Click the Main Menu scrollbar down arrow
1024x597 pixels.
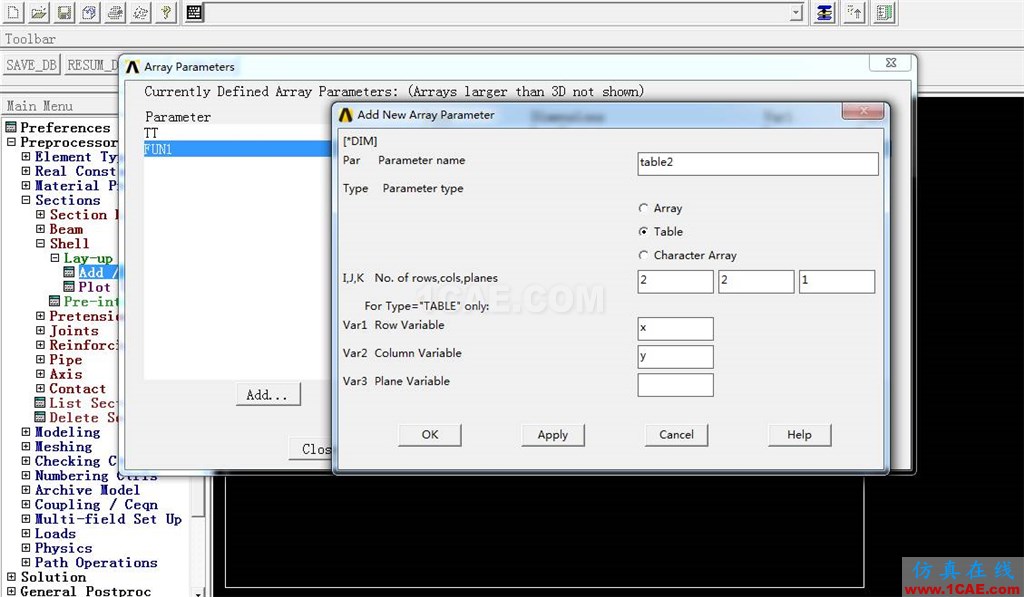(198, 592)
